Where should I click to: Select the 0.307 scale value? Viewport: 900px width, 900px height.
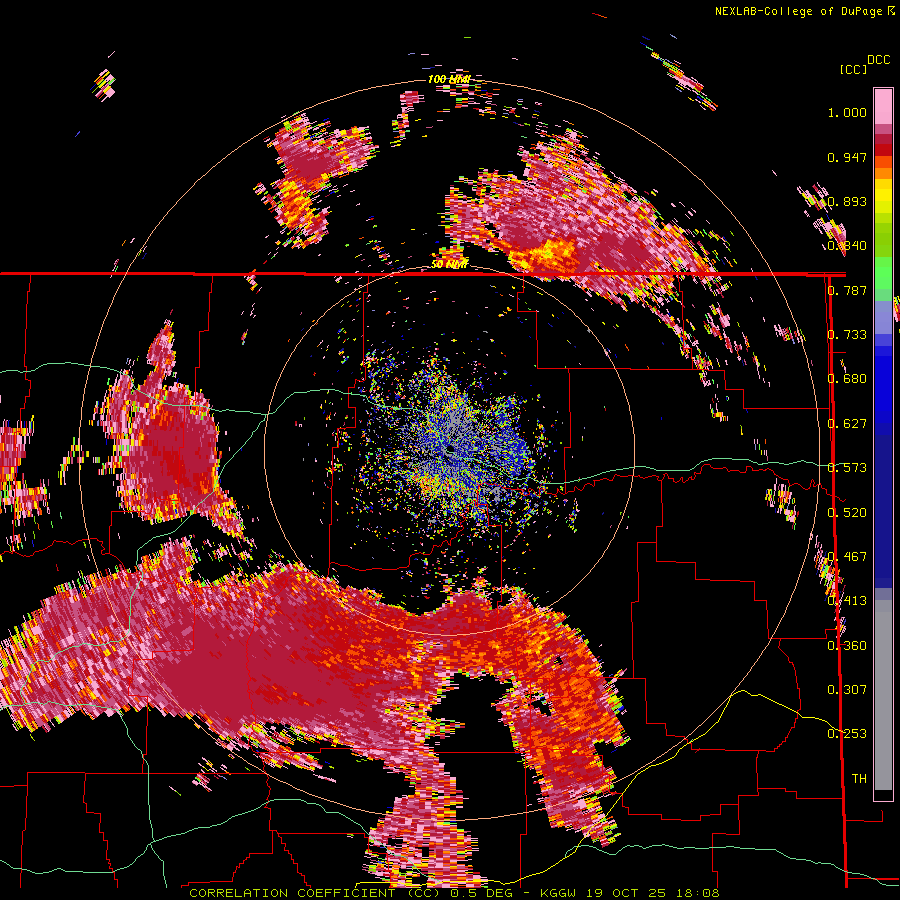(x=847, y=690)
